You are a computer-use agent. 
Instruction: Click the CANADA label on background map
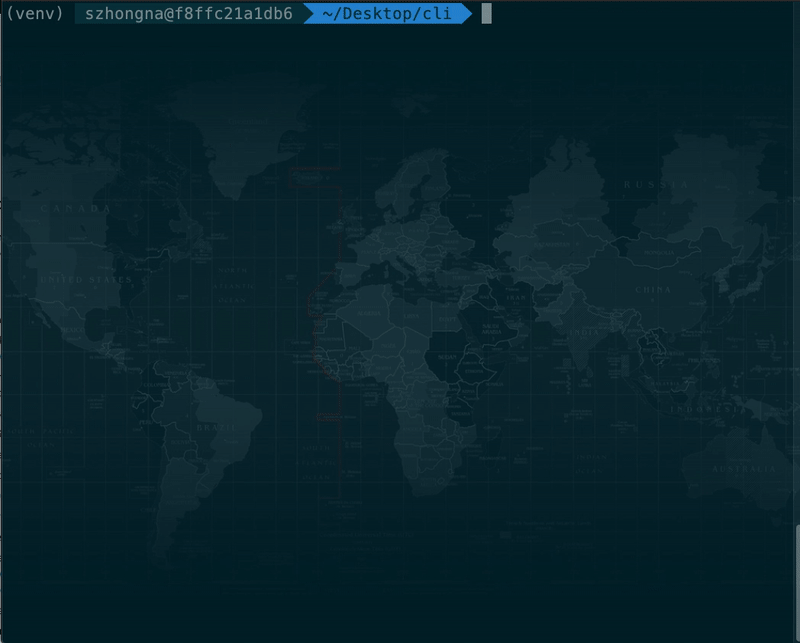[75, 208]
